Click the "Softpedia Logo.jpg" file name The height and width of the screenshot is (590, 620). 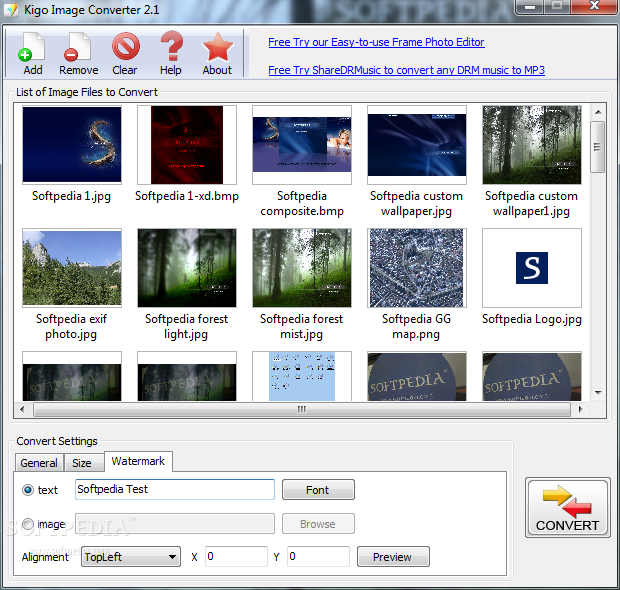point(532,319)
